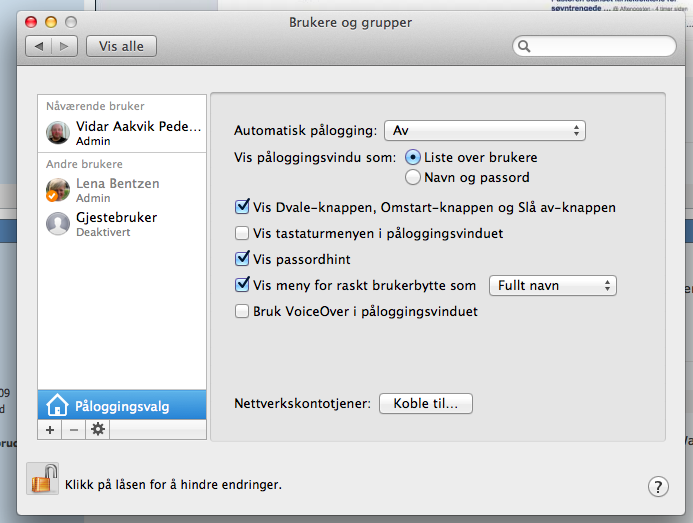693x523 pixels.
Task: Click the Nettverkskontotjener label
Action: pyautogui.click(x=303, y=404)
